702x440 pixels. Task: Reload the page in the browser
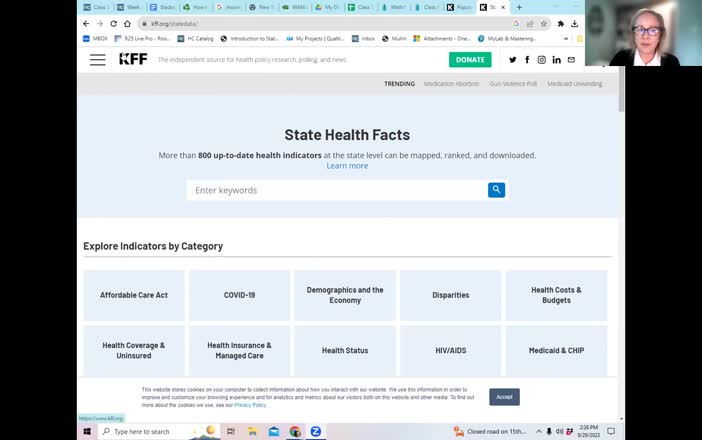click(114, 24)
